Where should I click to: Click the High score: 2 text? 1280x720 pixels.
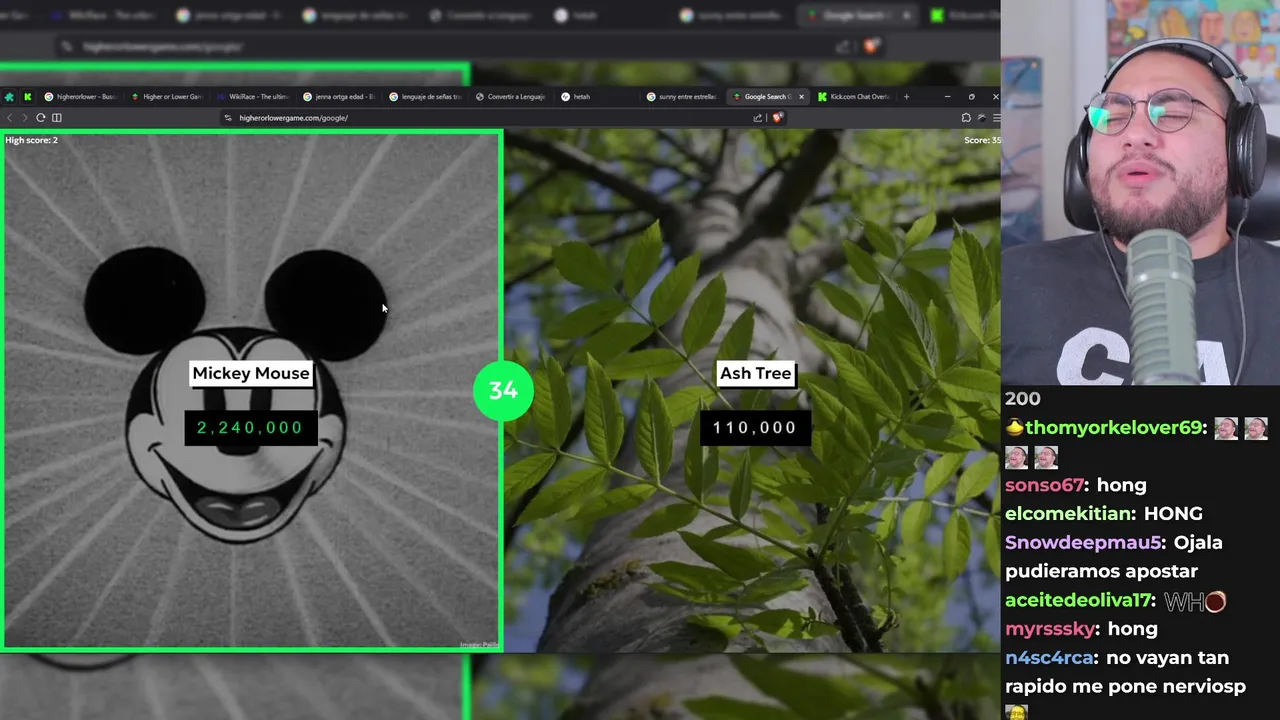[x=32, y=140]
